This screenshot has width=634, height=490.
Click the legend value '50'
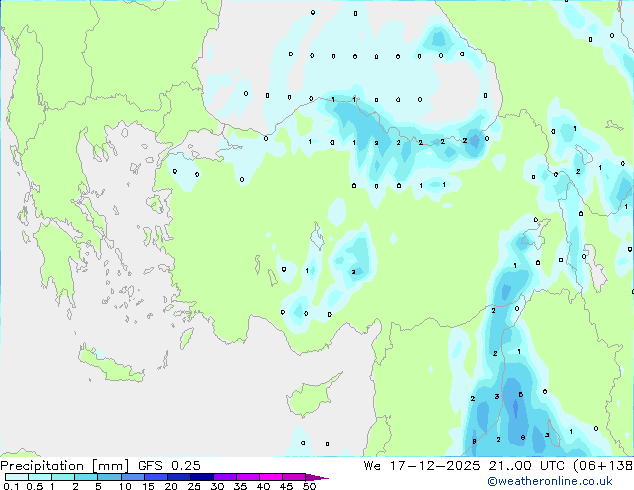pyautogui.click(x=309, y=486)
